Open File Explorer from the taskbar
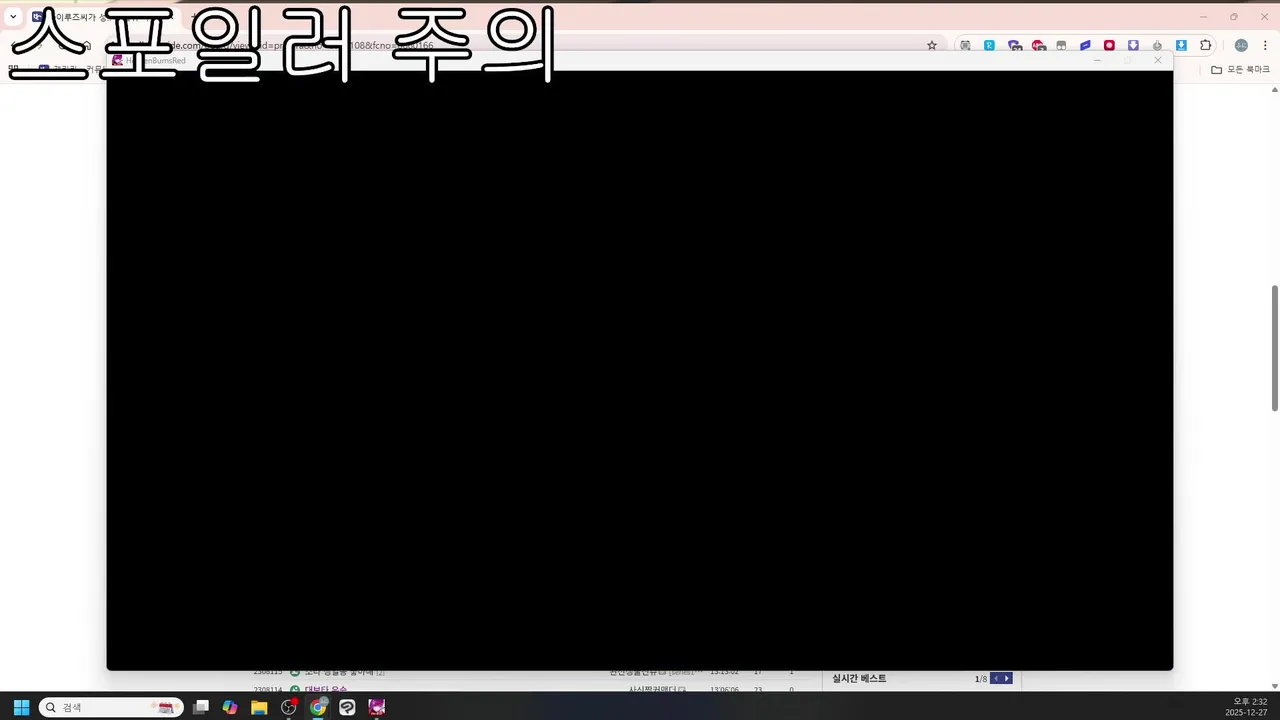The height and width of the screenshot is (720, 1280). [x=259, y=707]
